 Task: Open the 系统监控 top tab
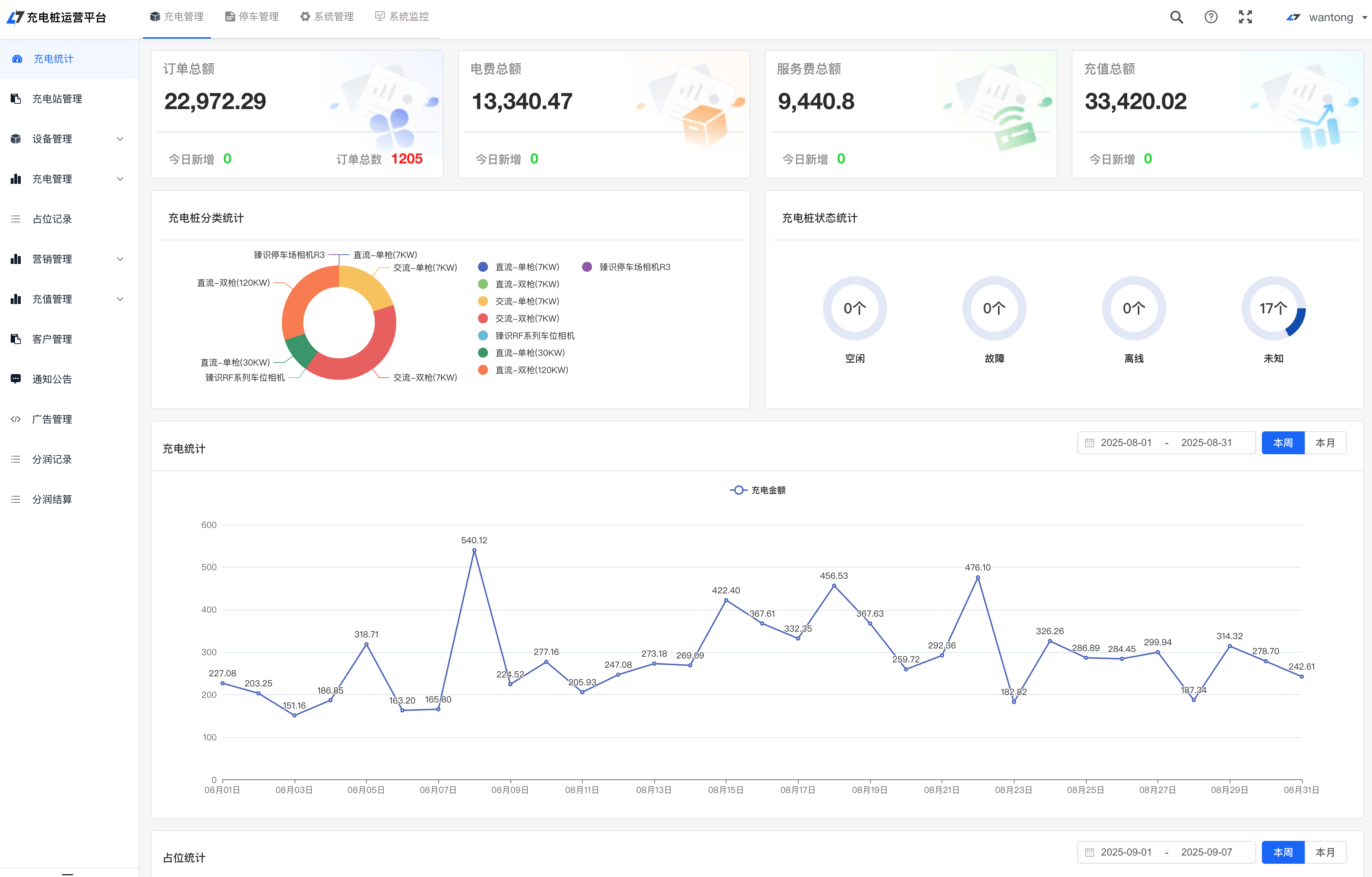(x=402, y=17)
